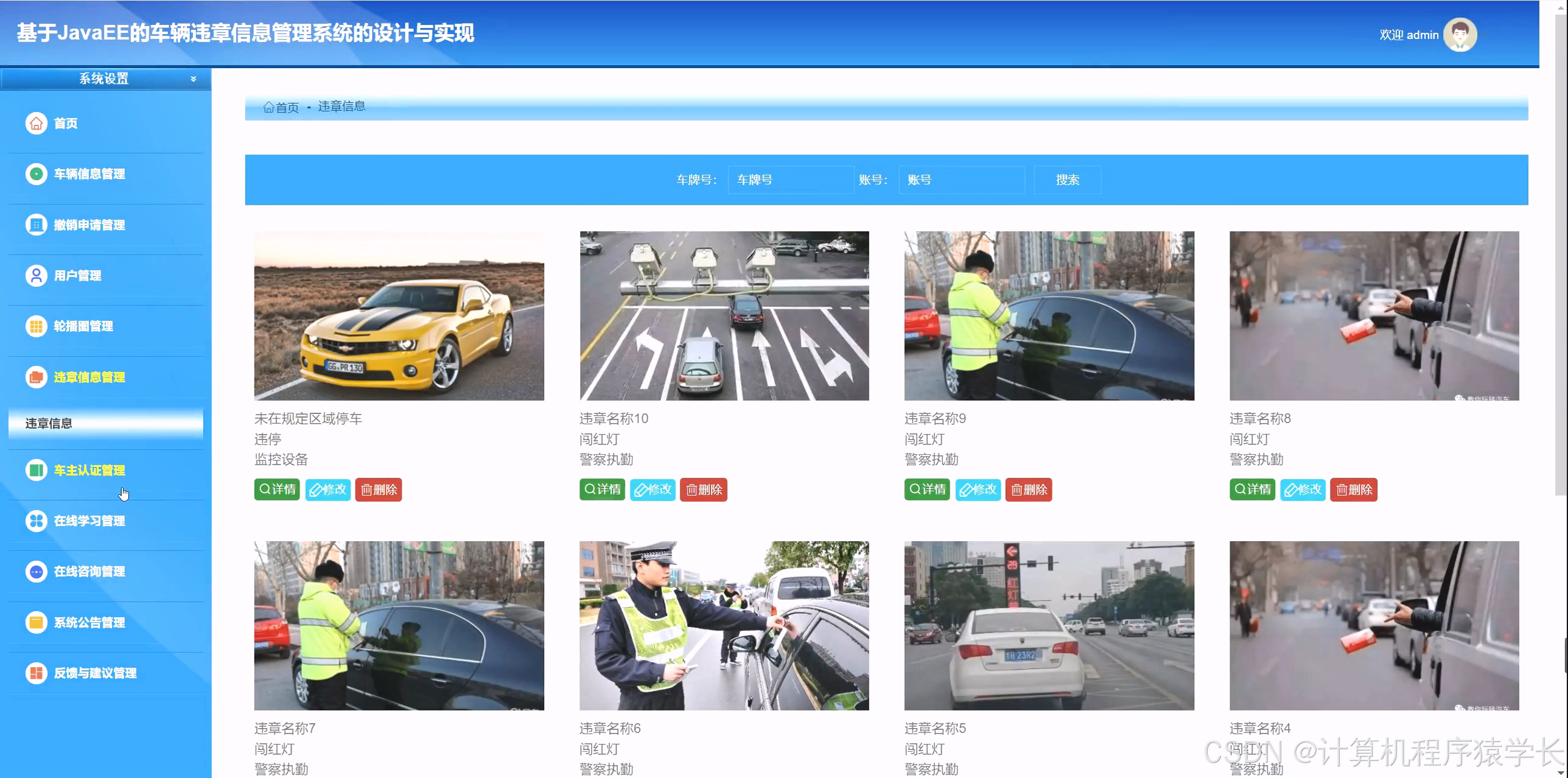Click the 违章名称7 title text
This screenshot has height=778, width=1568.
pyautogui.click(x=285, y=728)
